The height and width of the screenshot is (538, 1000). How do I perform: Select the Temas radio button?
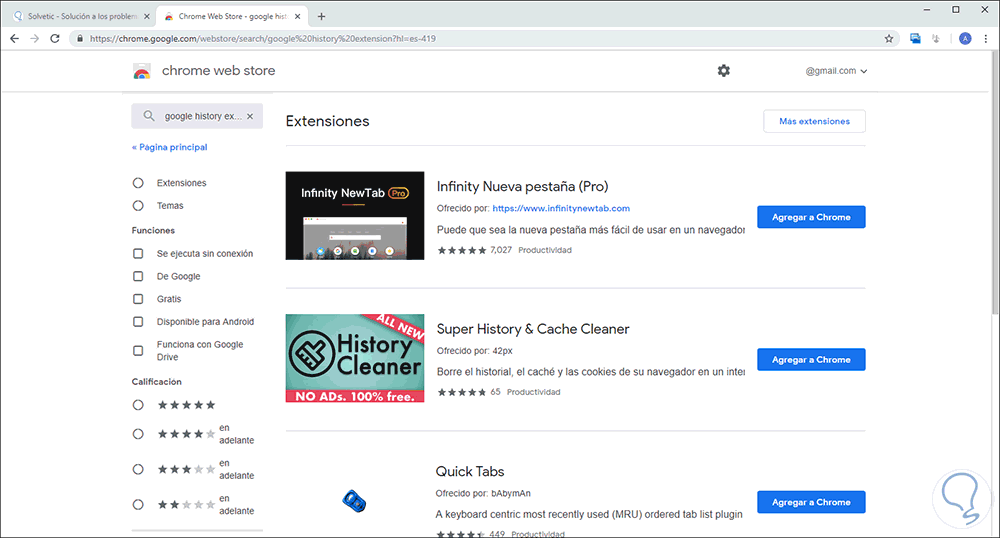pos(138,206)
